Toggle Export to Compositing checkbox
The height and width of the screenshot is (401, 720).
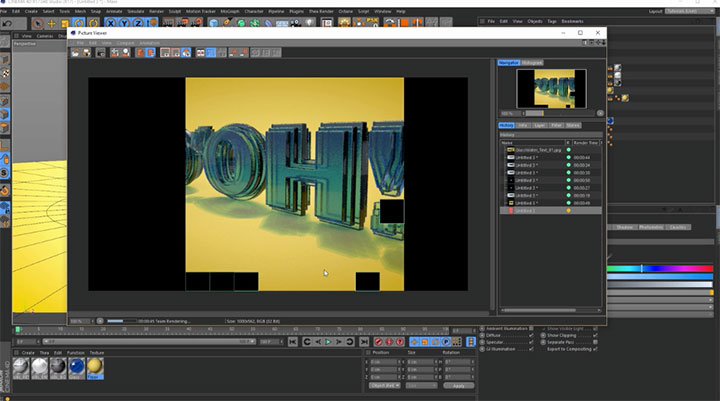(x=595, y=349)
